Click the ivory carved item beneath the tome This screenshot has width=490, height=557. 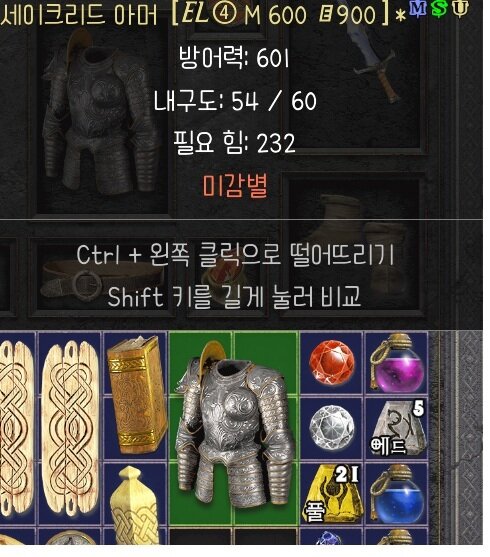(134, 503)
